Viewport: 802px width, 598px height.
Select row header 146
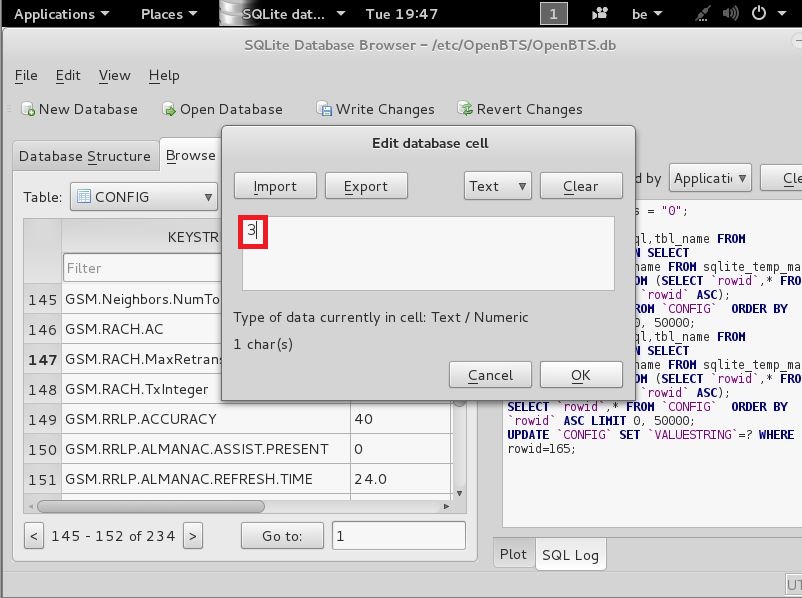pos(42,329)
